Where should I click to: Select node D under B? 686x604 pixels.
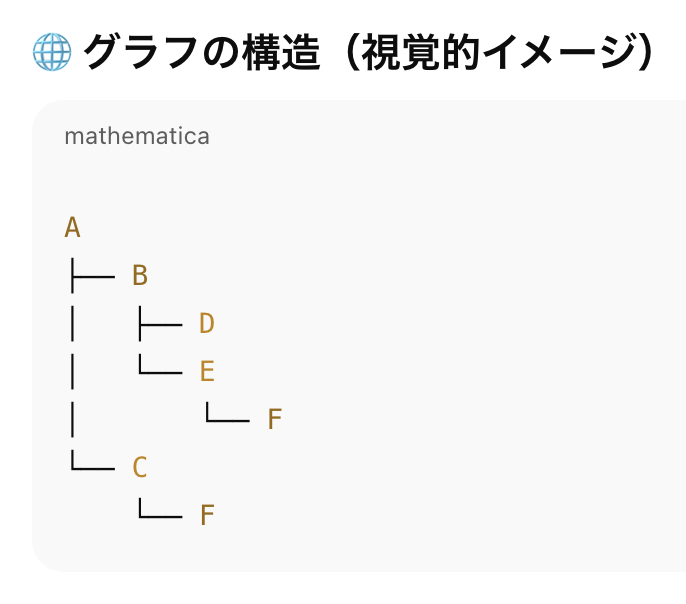coord(207,323)
